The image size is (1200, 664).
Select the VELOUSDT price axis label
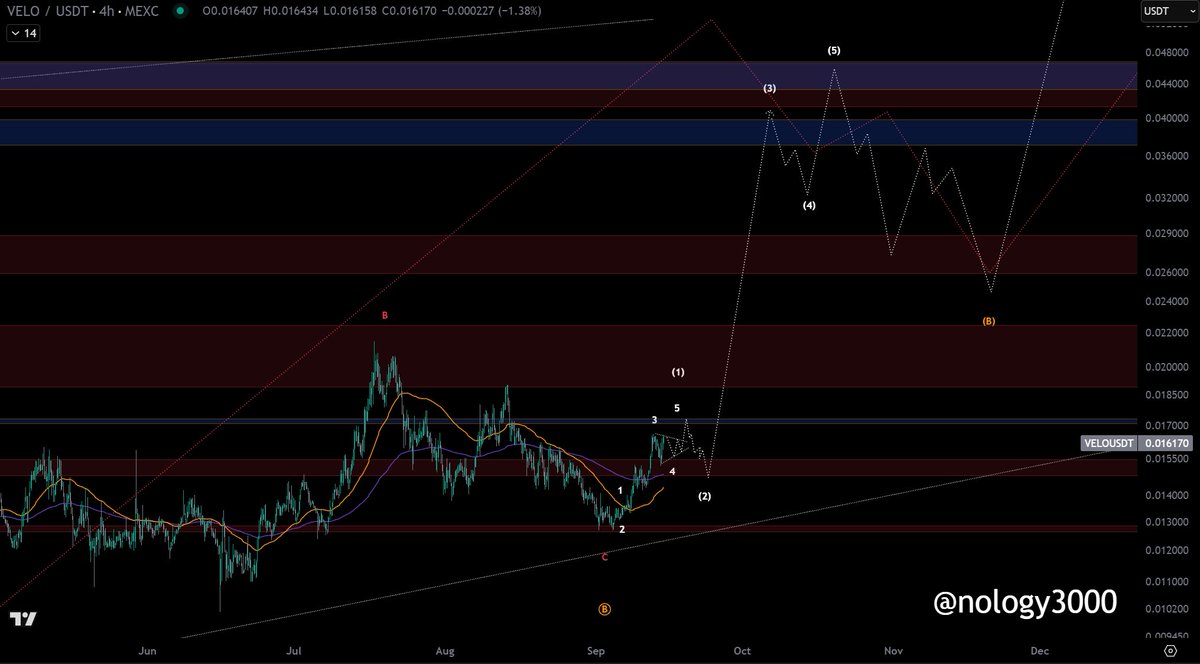[x=1108, y=442]
